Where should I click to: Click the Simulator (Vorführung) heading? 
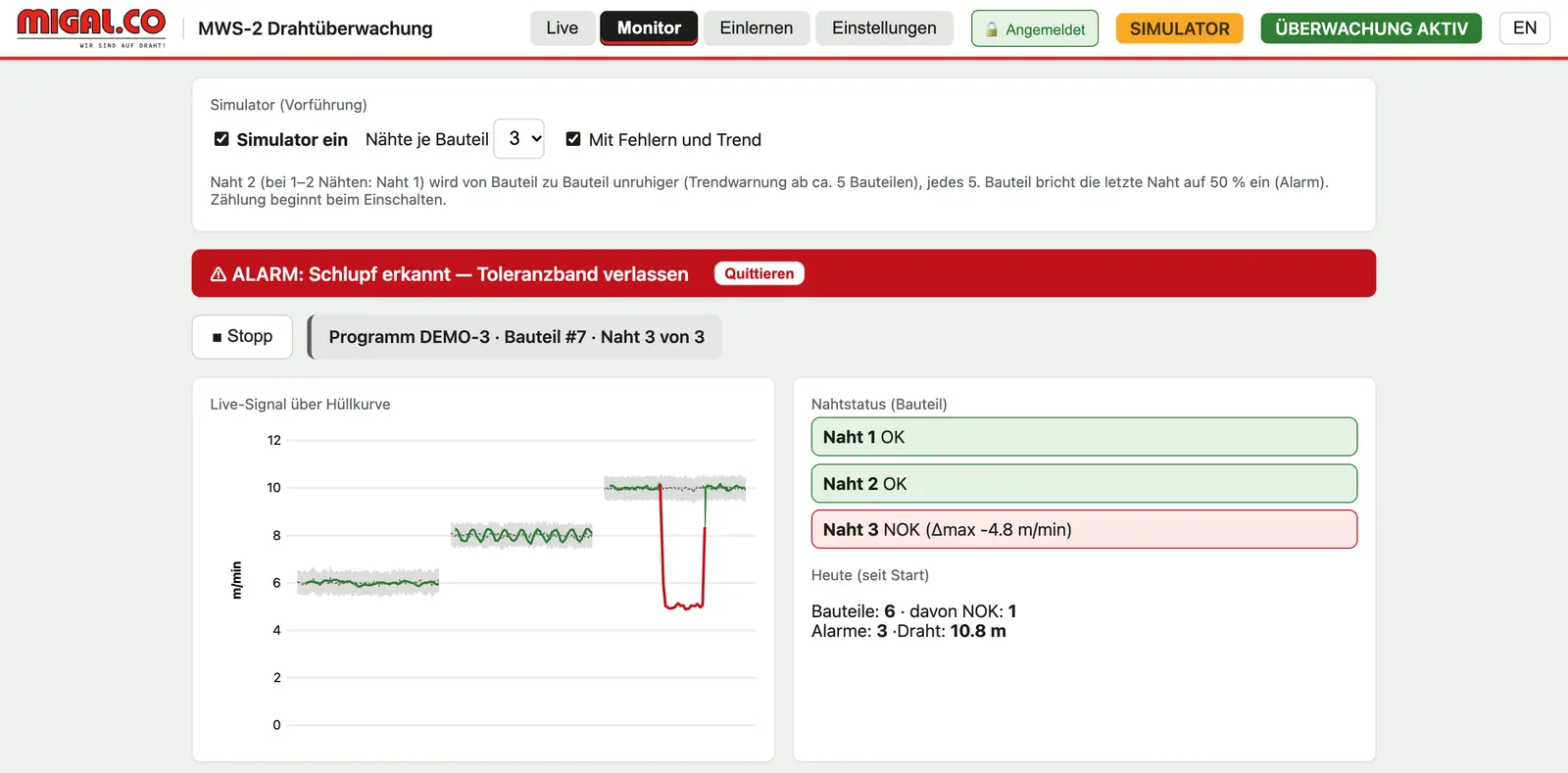[x=288, y=105]
